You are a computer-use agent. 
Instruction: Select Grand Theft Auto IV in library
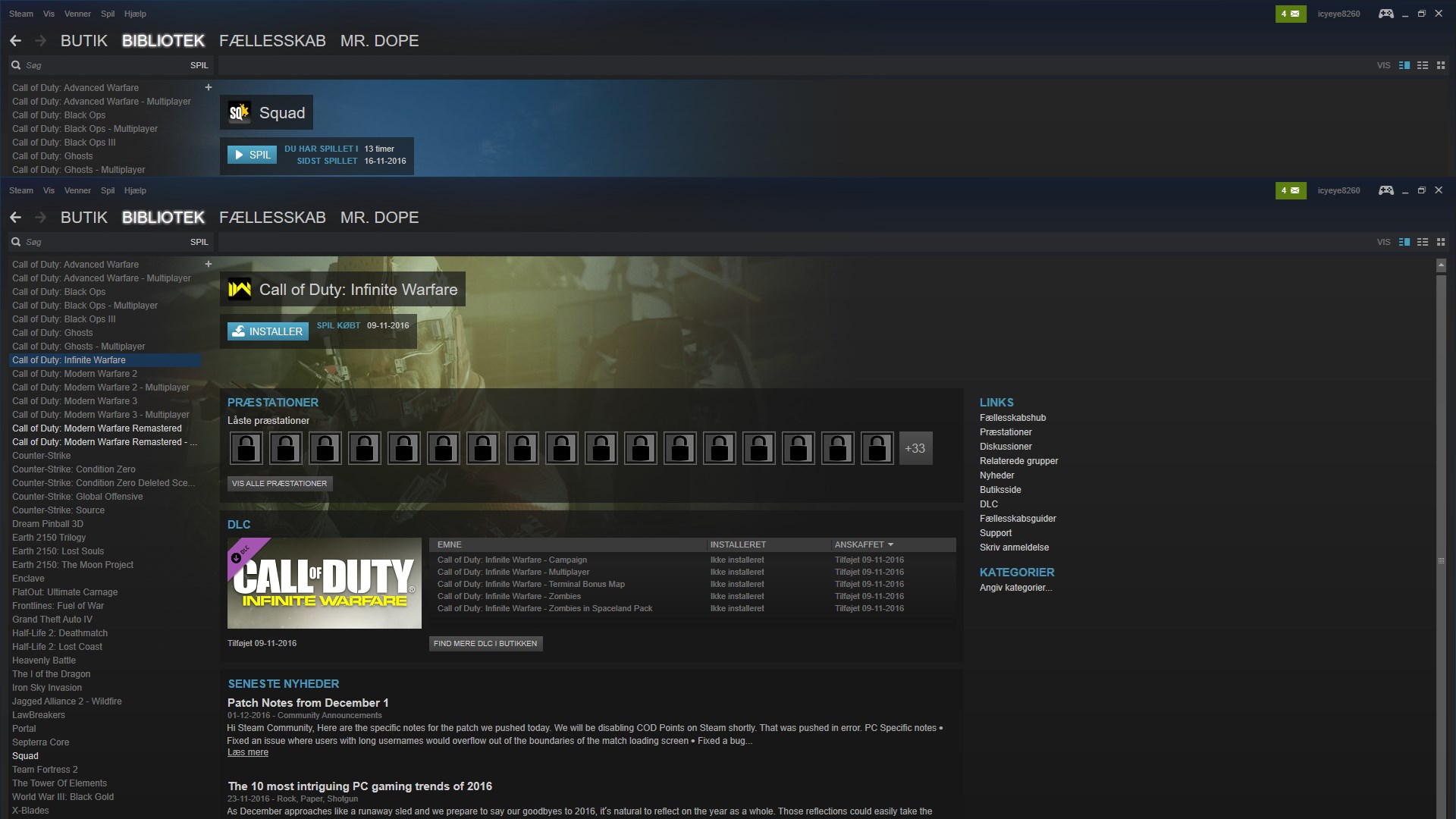(x=52, y=620)
